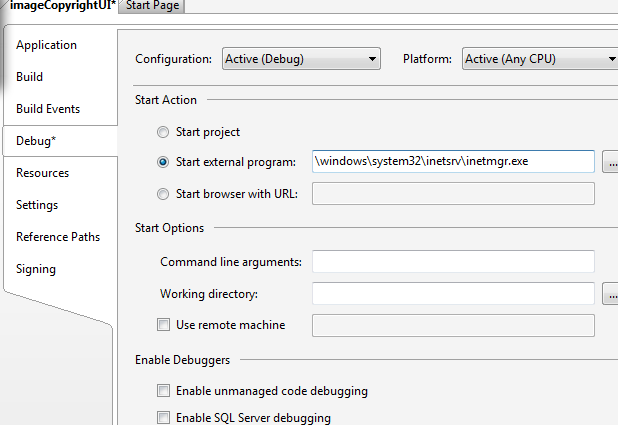Focus the external program path field
The height and width of the screenshot is (425, 618).
tap(453, 162)
